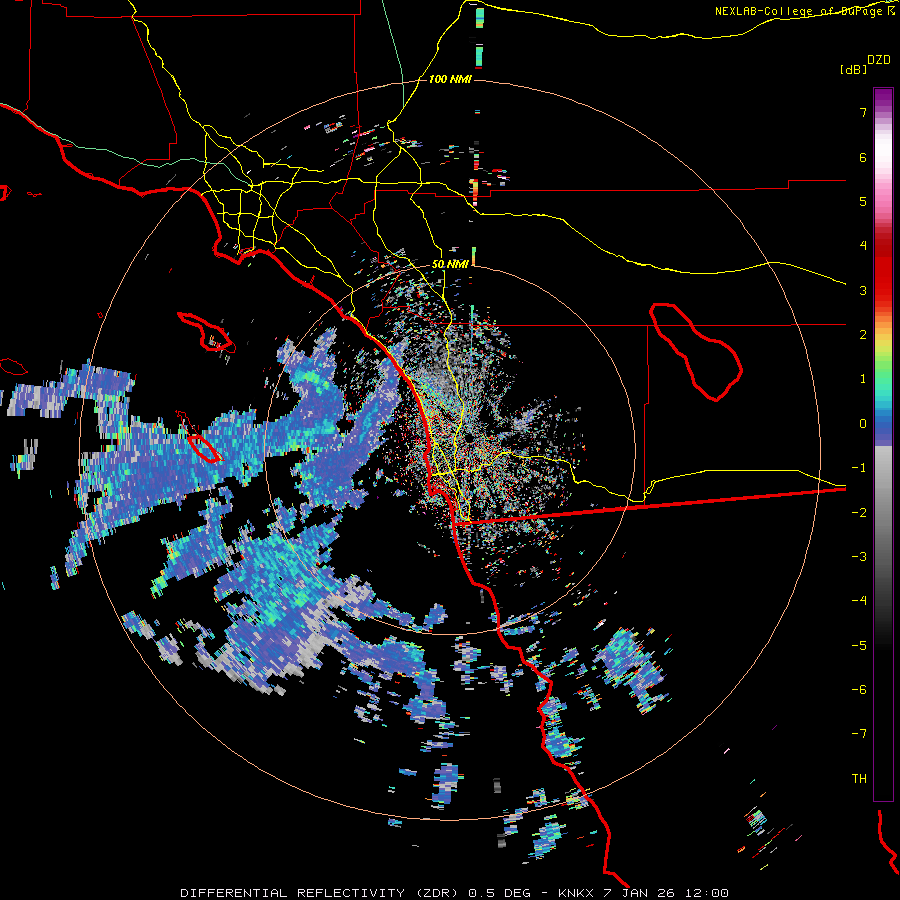Viewport: 900px width, 900px height.
Task: Select the "0" scale value
Action: click(x=863, y=424)
